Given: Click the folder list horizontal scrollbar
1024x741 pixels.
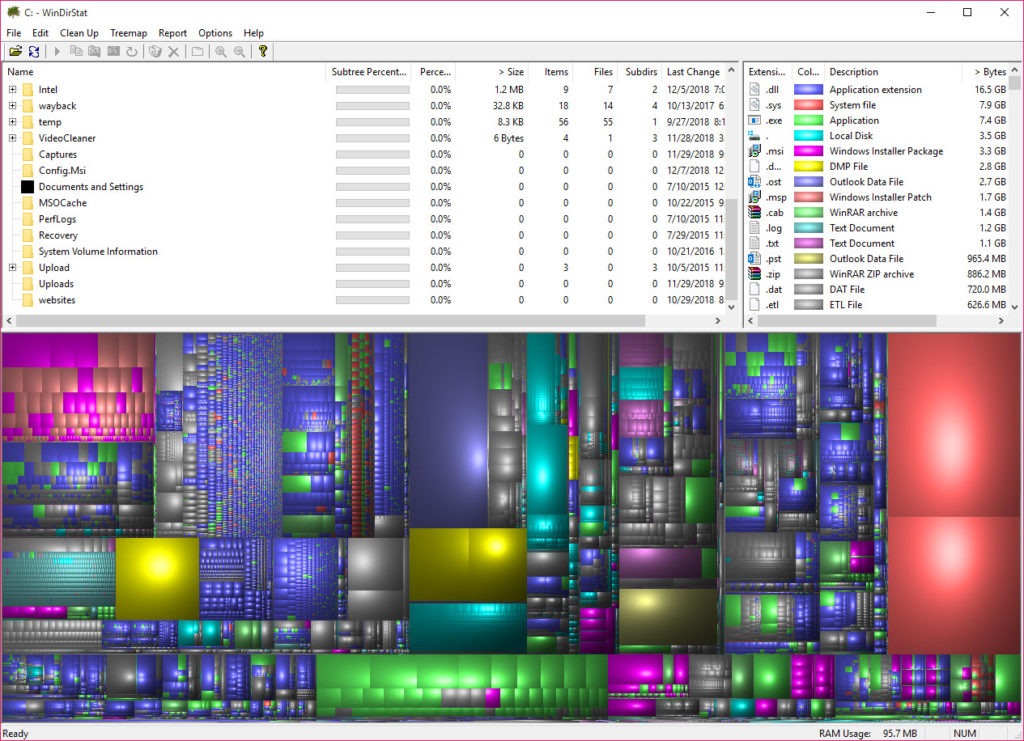Looking at the screenshot, I should coord(330,321).
